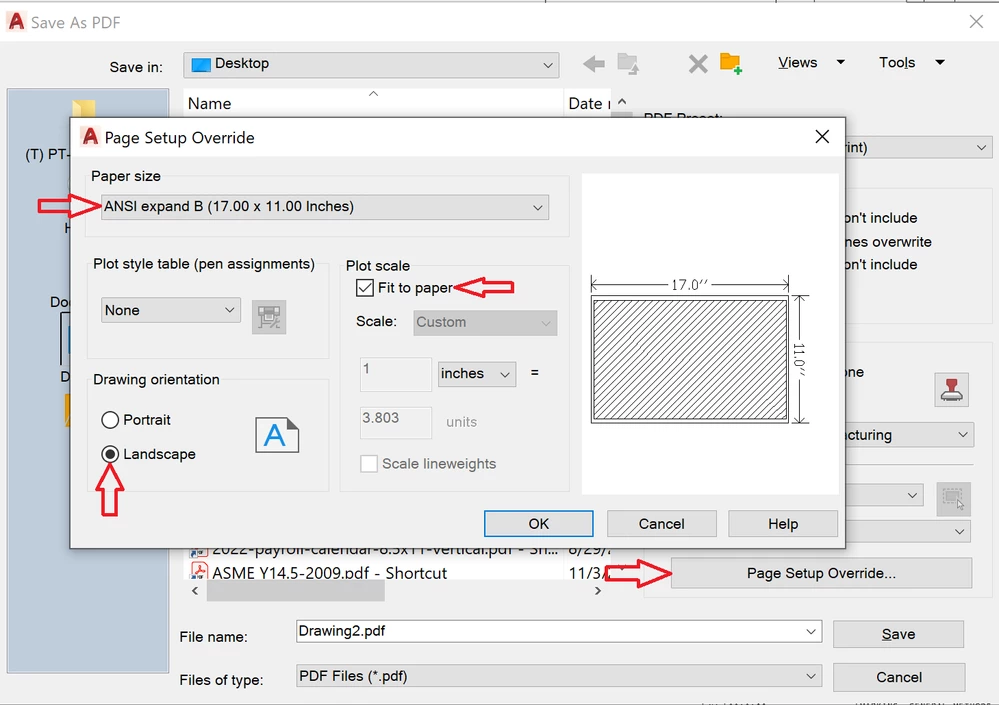
Task: Click the ASME Y14.5-2009.pdf shortcut icon
Action: [x=201, y=572]
